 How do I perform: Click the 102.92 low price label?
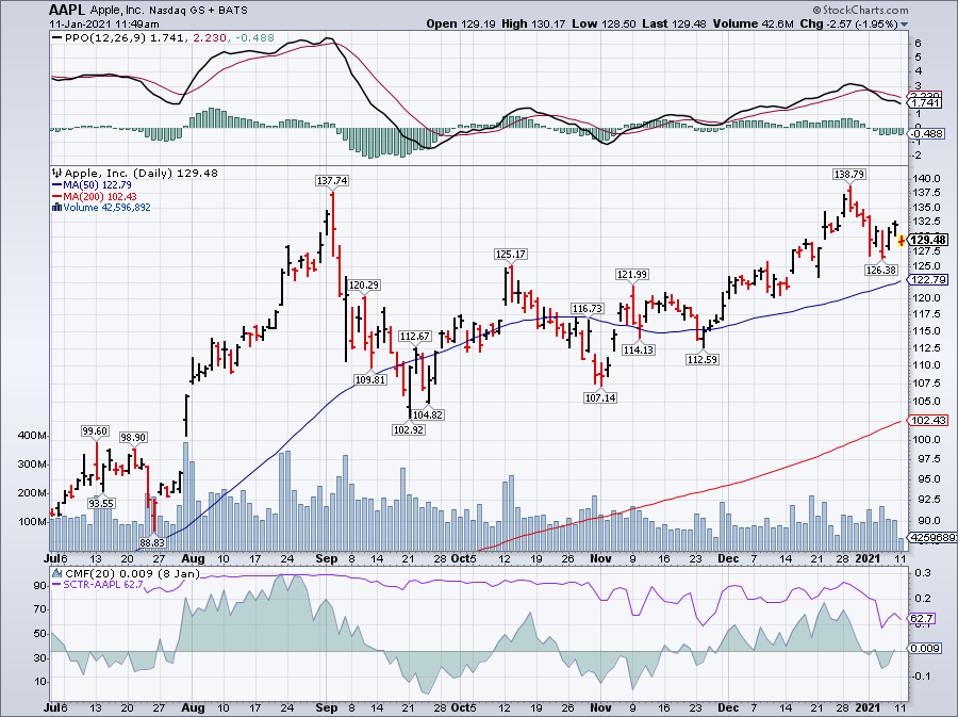[409, 429]
